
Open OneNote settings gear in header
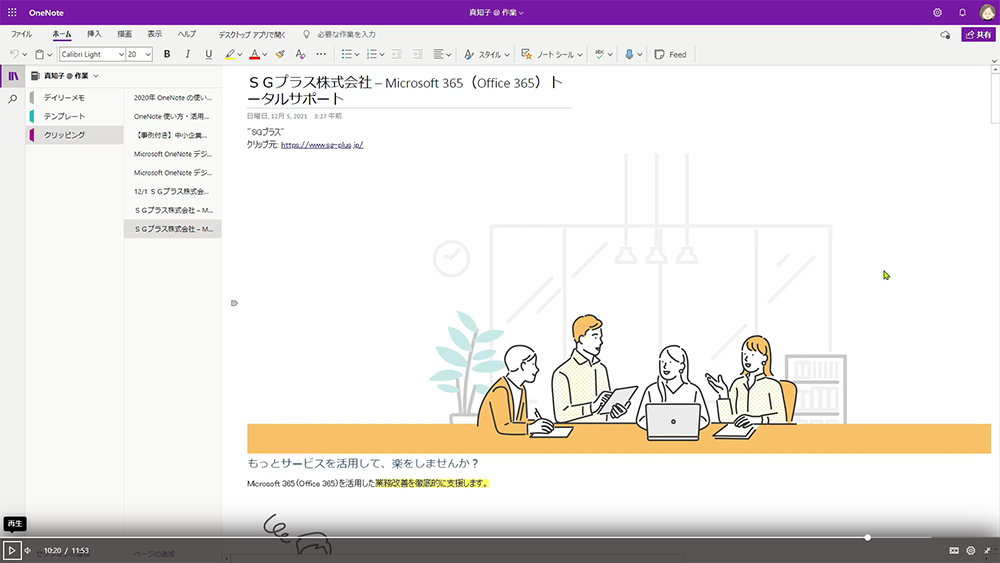[937, 12]
